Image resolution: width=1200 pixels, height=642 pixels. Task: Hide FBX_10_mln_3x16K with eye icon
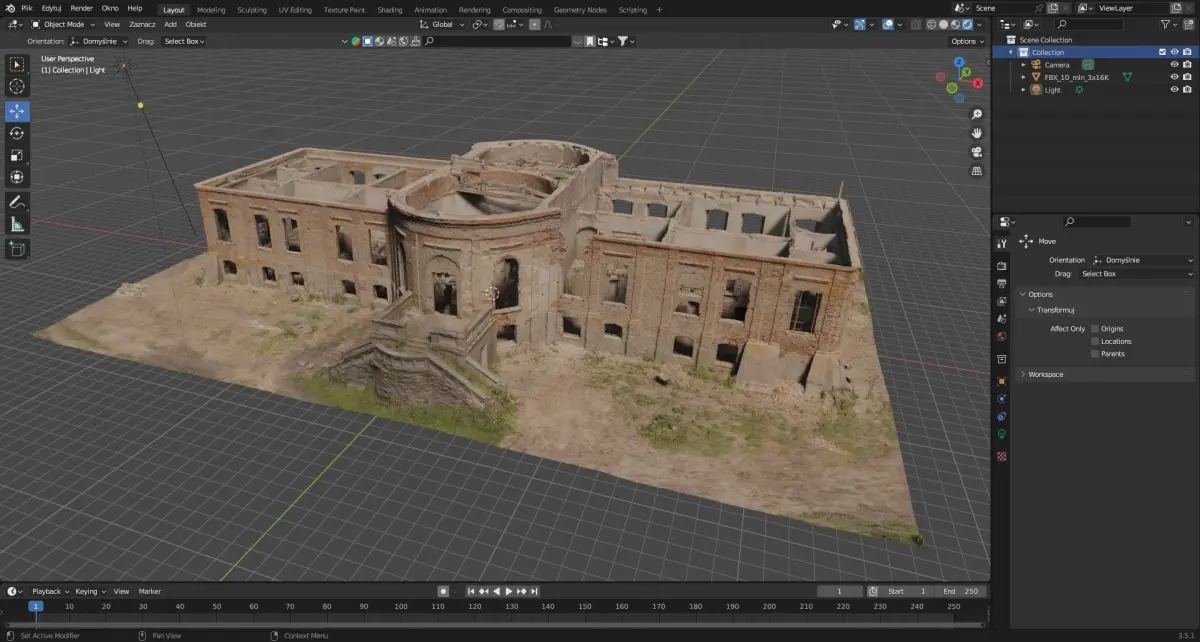click(x=1174, y=77)
